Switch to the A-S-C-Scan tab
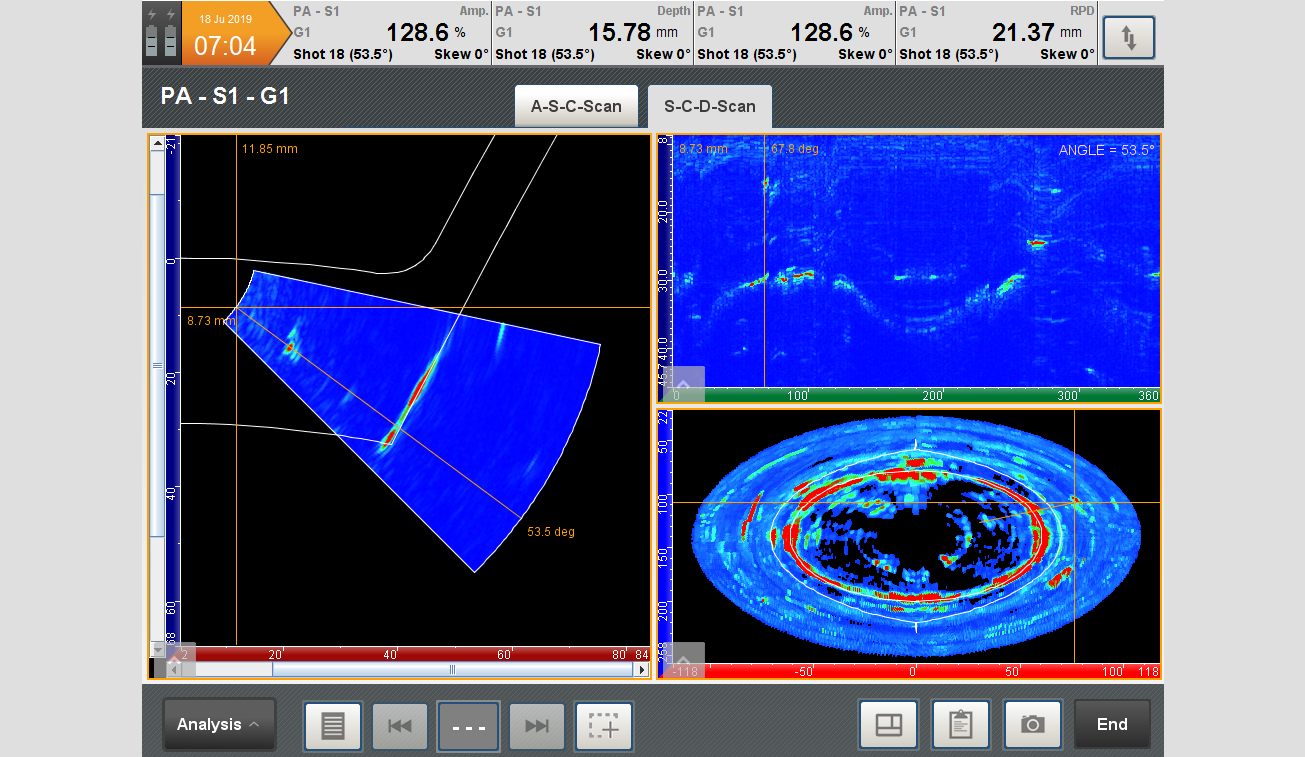Image resolution: width=1305 pixels, height=757 pixels. [x=576, y=106]
